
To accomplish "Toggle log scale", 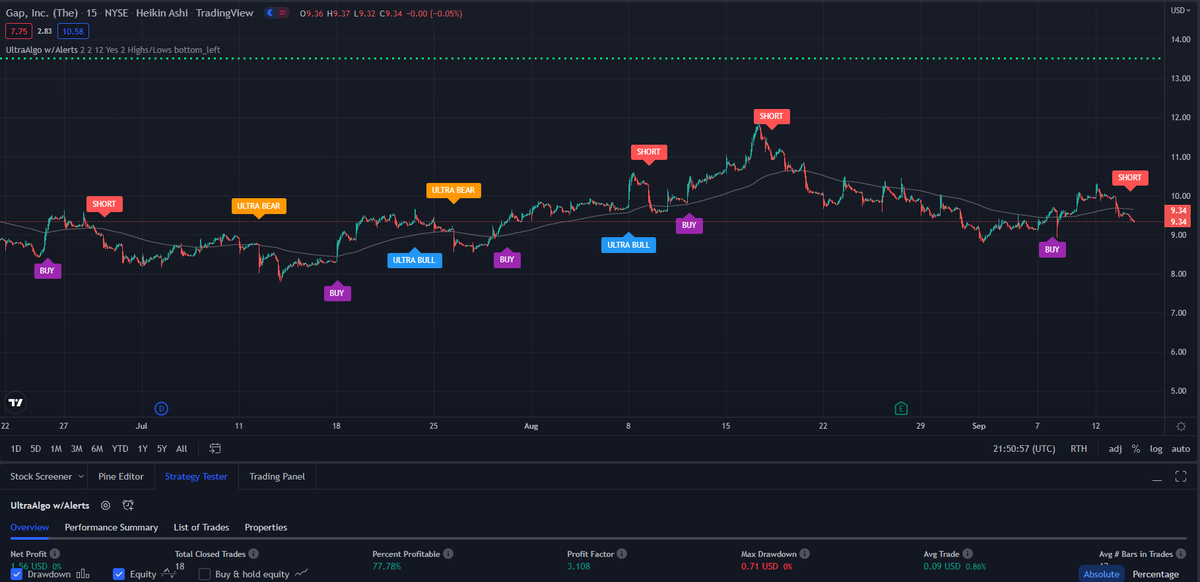I will click(x=1157, y=449).
